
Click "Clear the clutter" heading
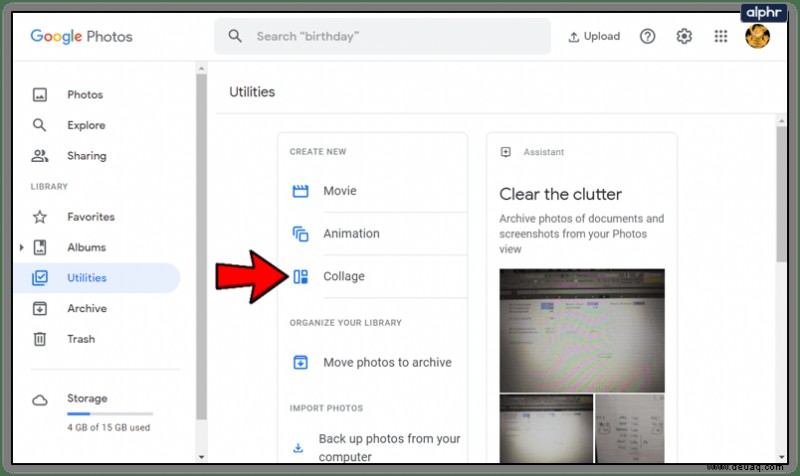coord(560,194)
